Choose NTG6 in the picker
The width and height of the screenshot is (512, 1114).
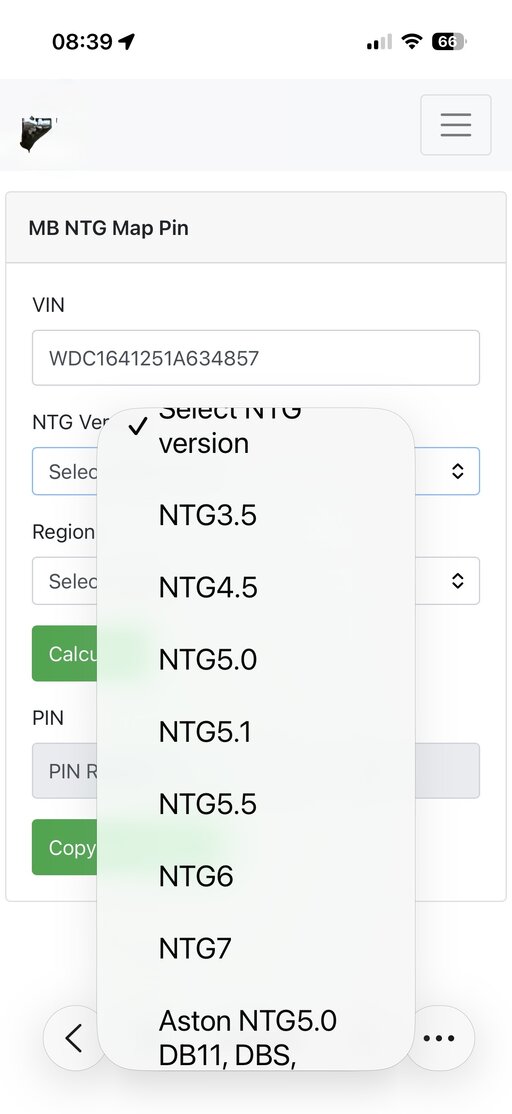[256, 877]
